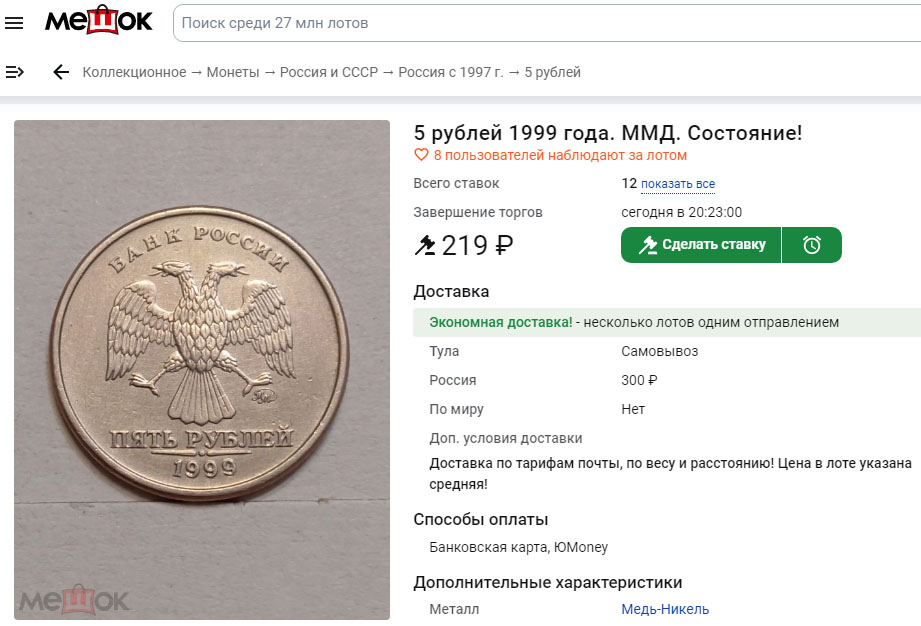Set auction reminder with alarm clock icon

coord(812,245)
